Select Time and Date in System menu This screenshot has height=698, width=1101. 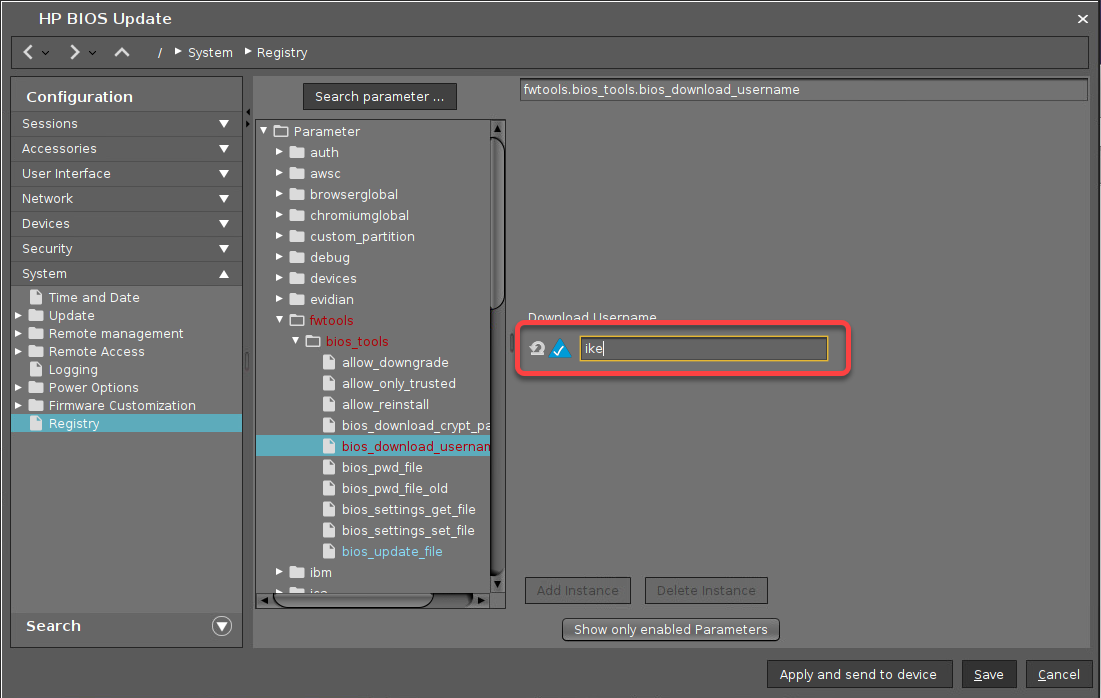click(93, 297)
